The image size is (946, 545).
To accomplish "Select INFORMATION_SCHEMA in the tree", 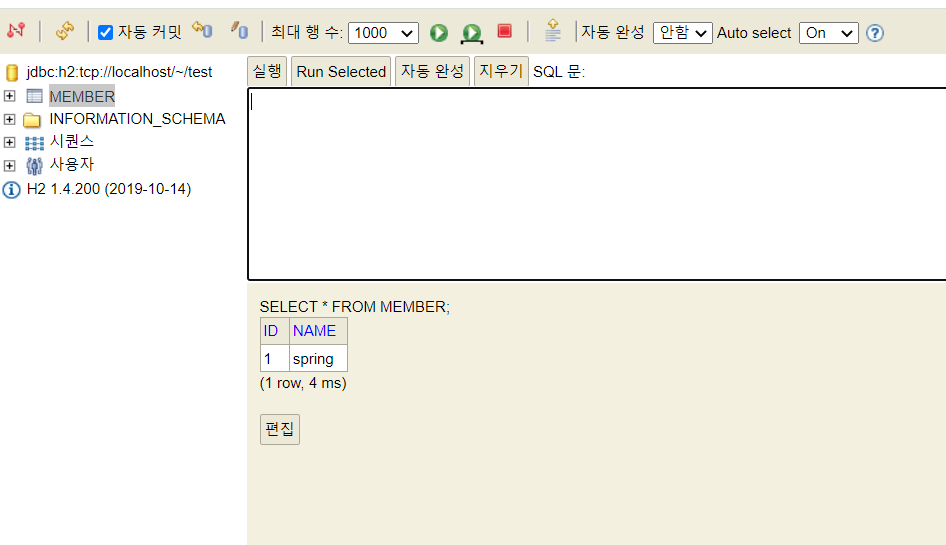I will (x=138, y=119).
